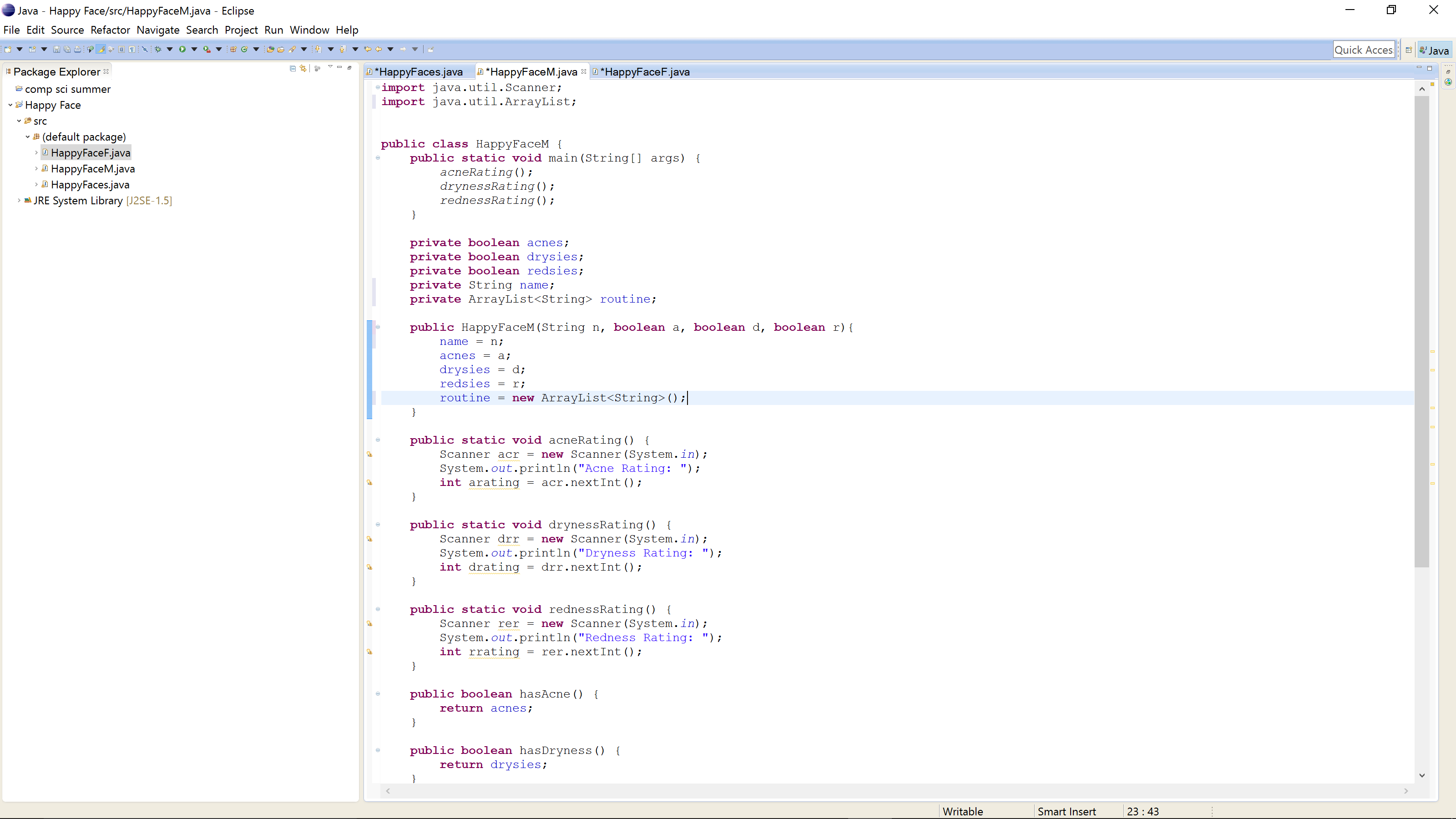Select the Java perspective button
Image resolution: width=1456 pixels, height=819 pixels.
coord(1434,51)
